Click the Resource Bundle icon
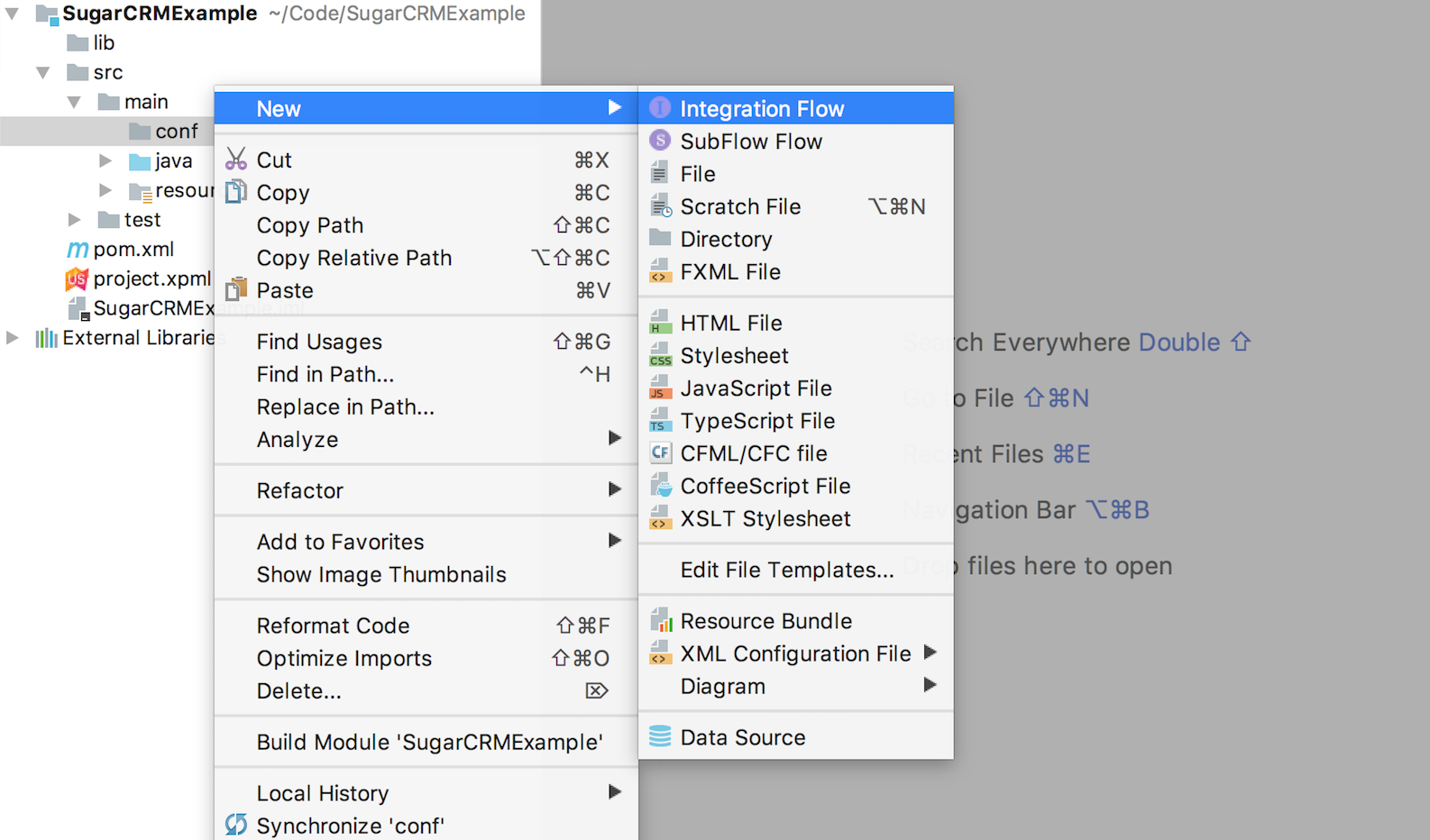The image size is (1430, 840). (660, 620)
